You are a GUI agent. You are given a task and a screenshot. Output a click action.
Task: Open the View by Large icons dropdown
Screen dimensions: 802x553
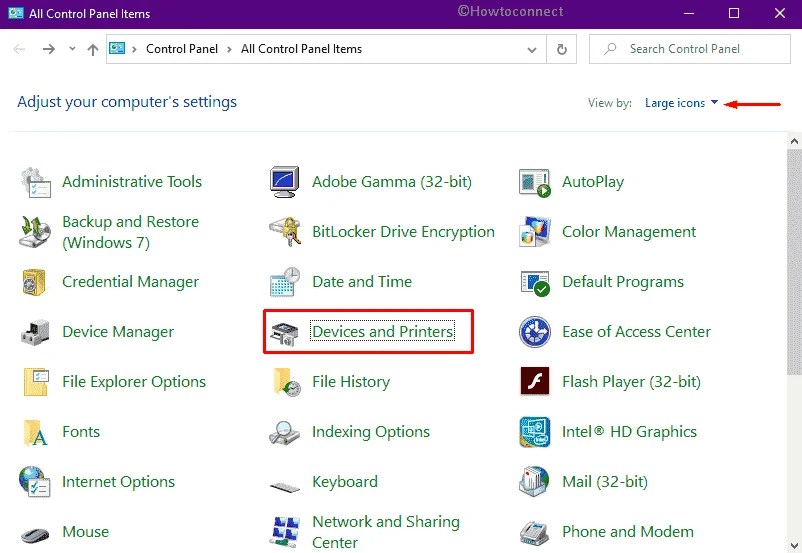click(x=681, y=103)
